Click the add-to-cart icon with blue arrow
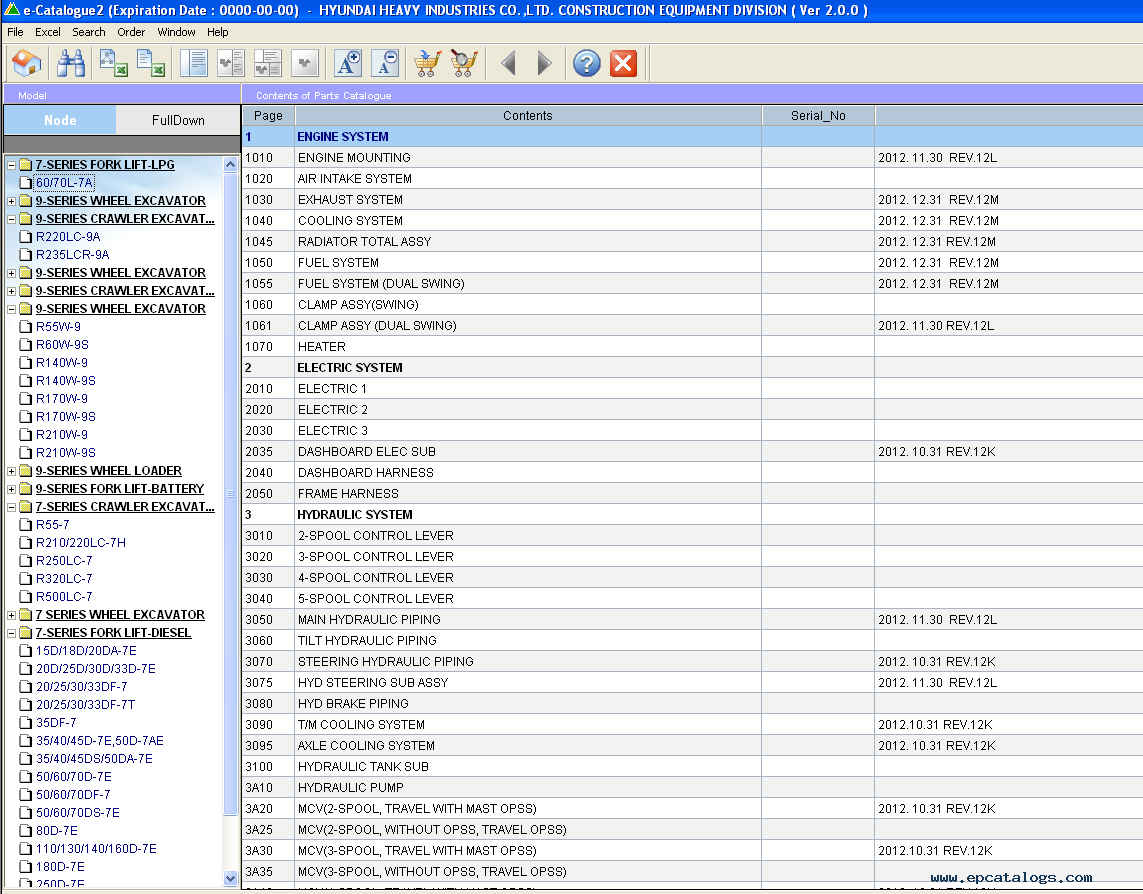The width and height of the screenshot is (1143, 894). (x=427, y=63)
